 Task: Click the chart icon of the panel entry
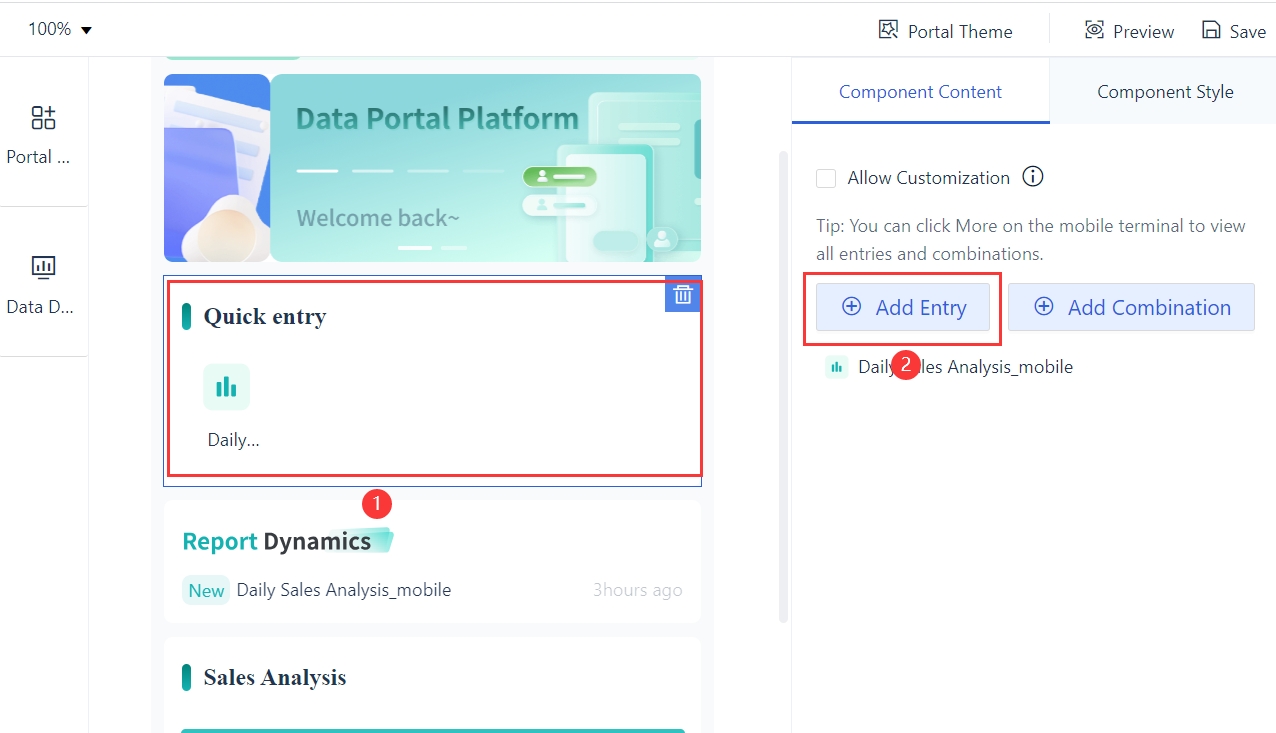836,367
